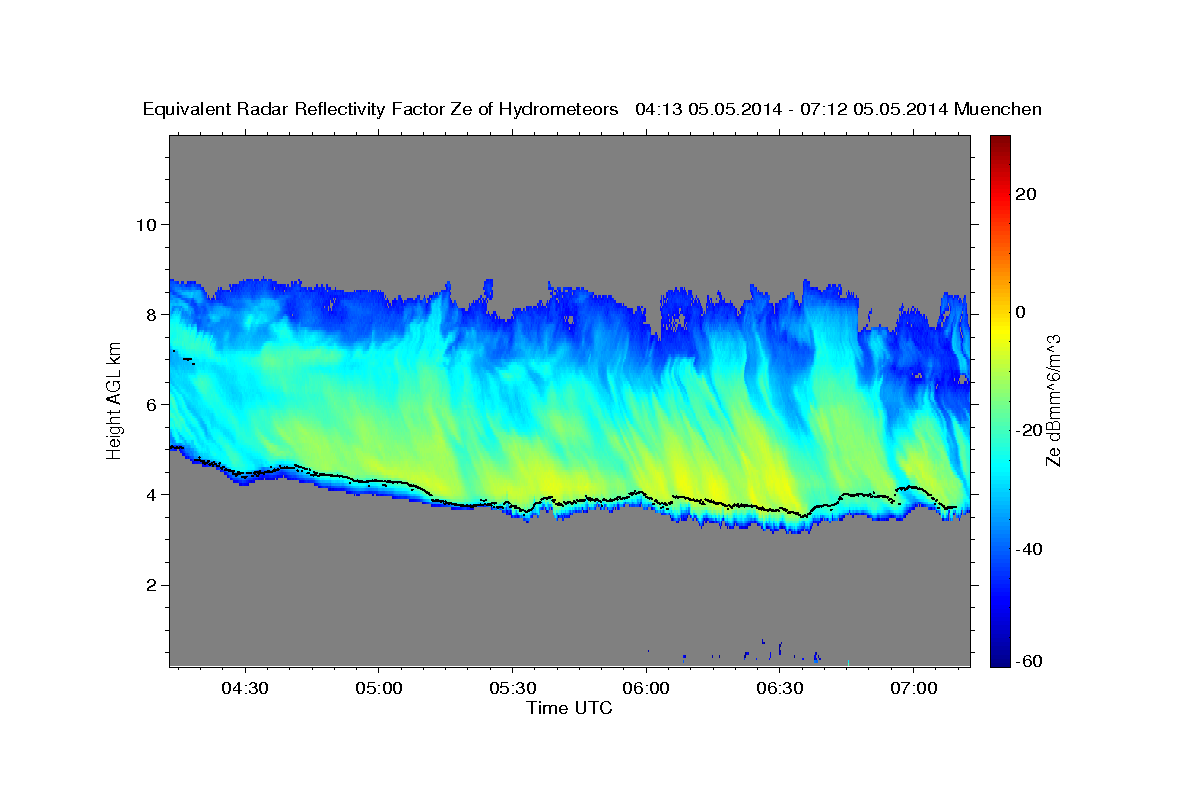Image resolution: width=1200 pixels, height=800 pixels.
Task: Click the dark red top of the colorbar
Action: point(1001,142)
